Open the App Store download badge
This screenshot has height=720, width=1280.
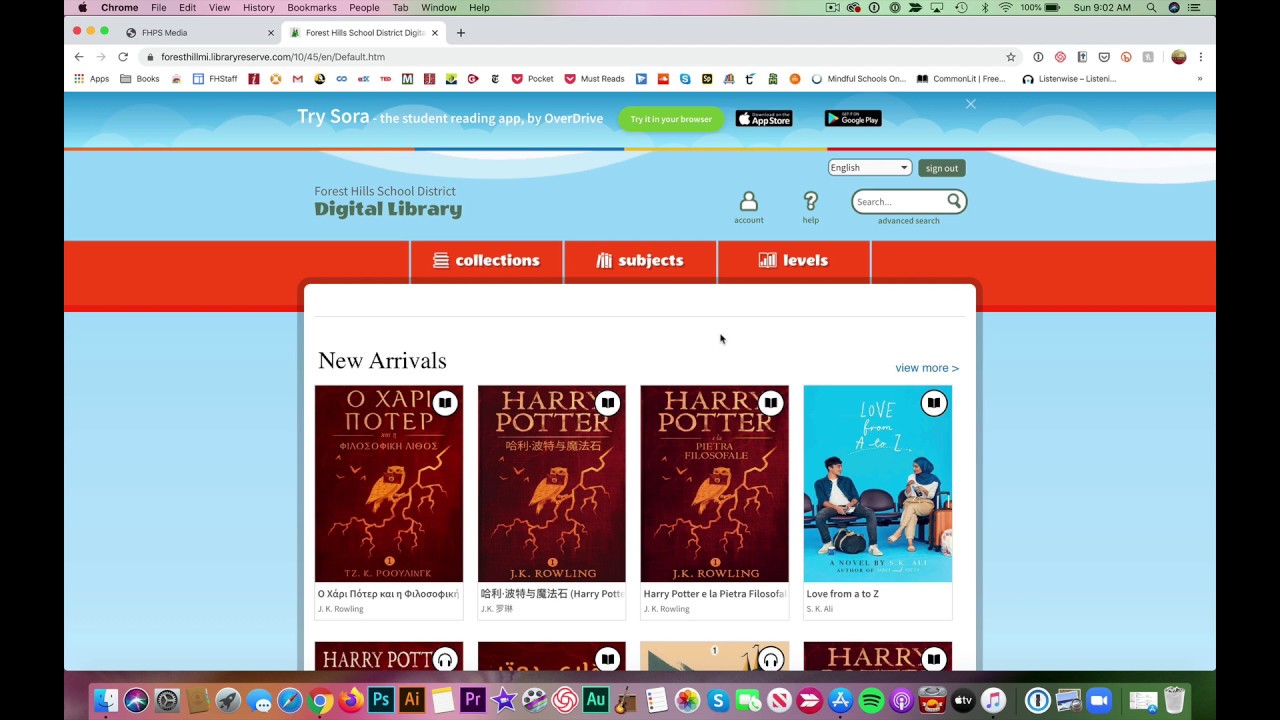click(x=764, y=119)
